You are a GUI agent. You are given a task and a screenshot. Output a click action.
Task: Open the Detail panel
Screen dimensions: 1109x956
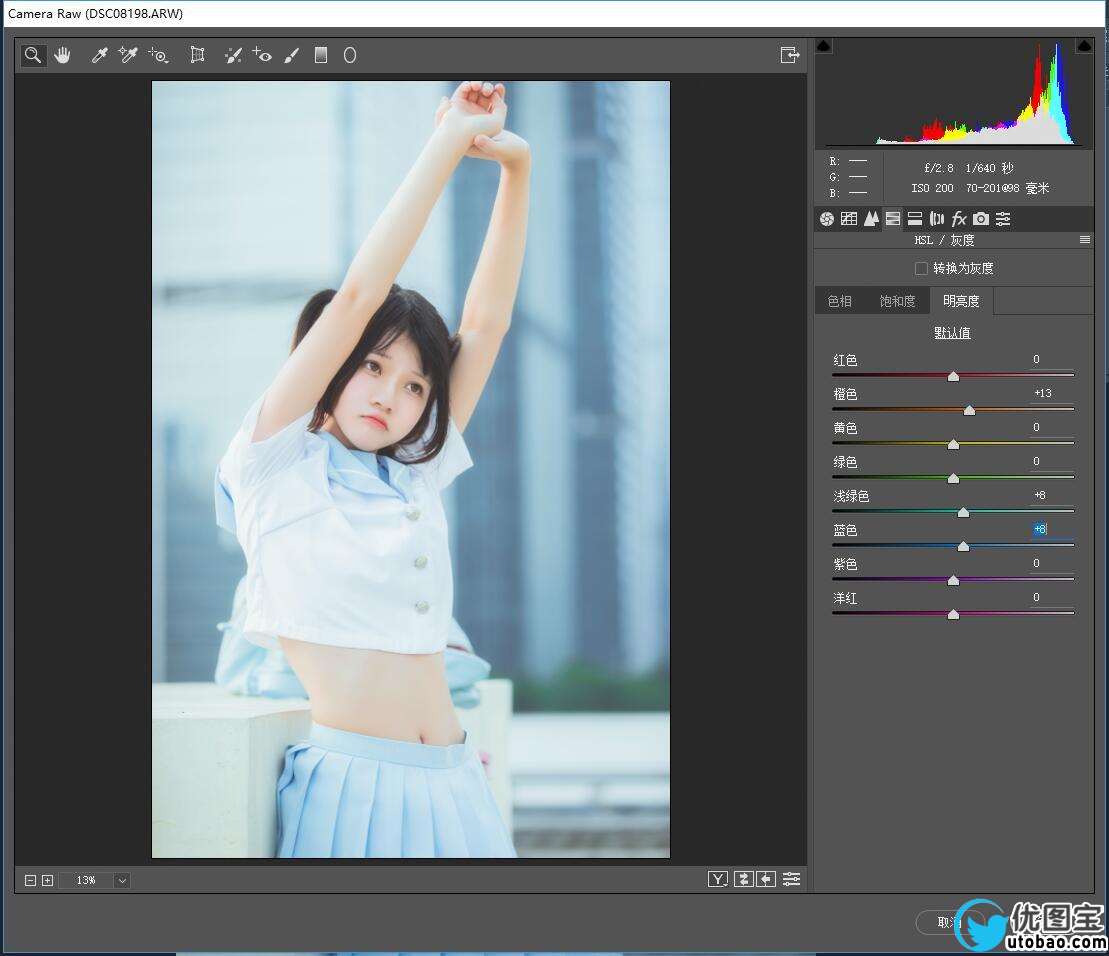[871, 219]
